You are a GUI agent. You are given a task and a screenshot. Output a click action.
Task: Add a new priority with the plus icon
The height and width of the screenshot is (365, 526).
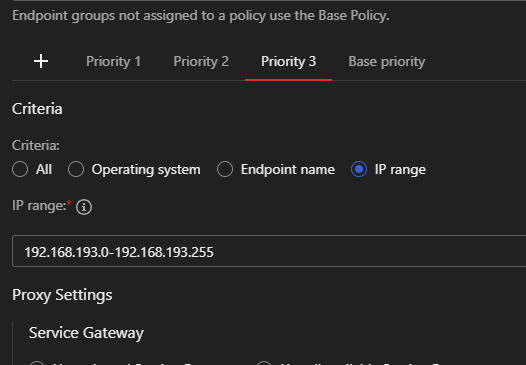[41, 61]
